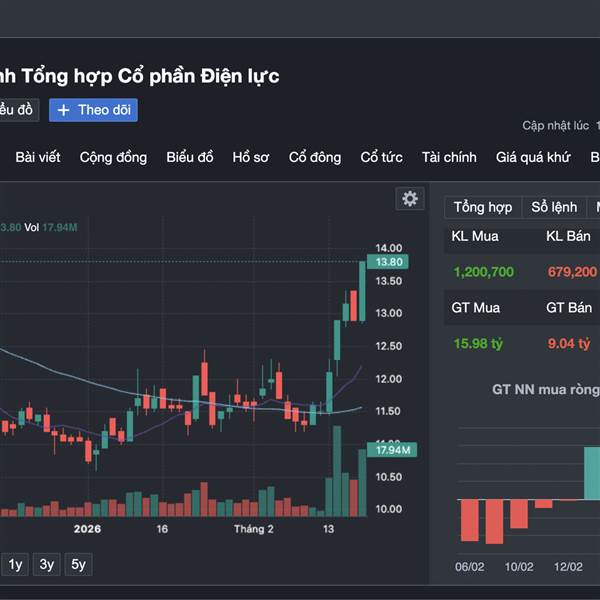Set chart range to 5y
This screenshot has height=600, width=600.
coord(79,564)
